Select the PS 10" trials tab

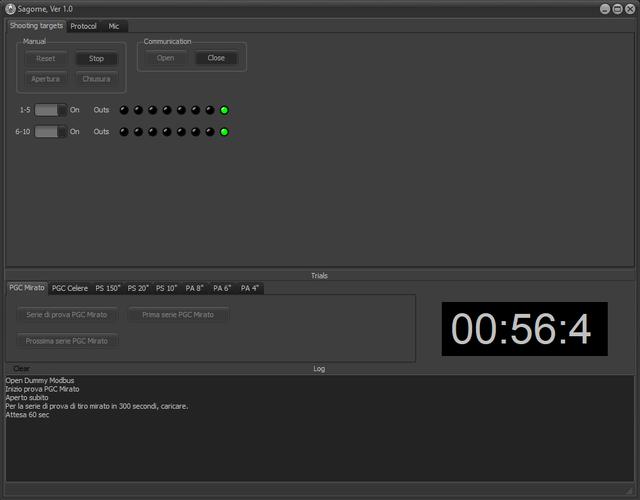pos(167,288)
